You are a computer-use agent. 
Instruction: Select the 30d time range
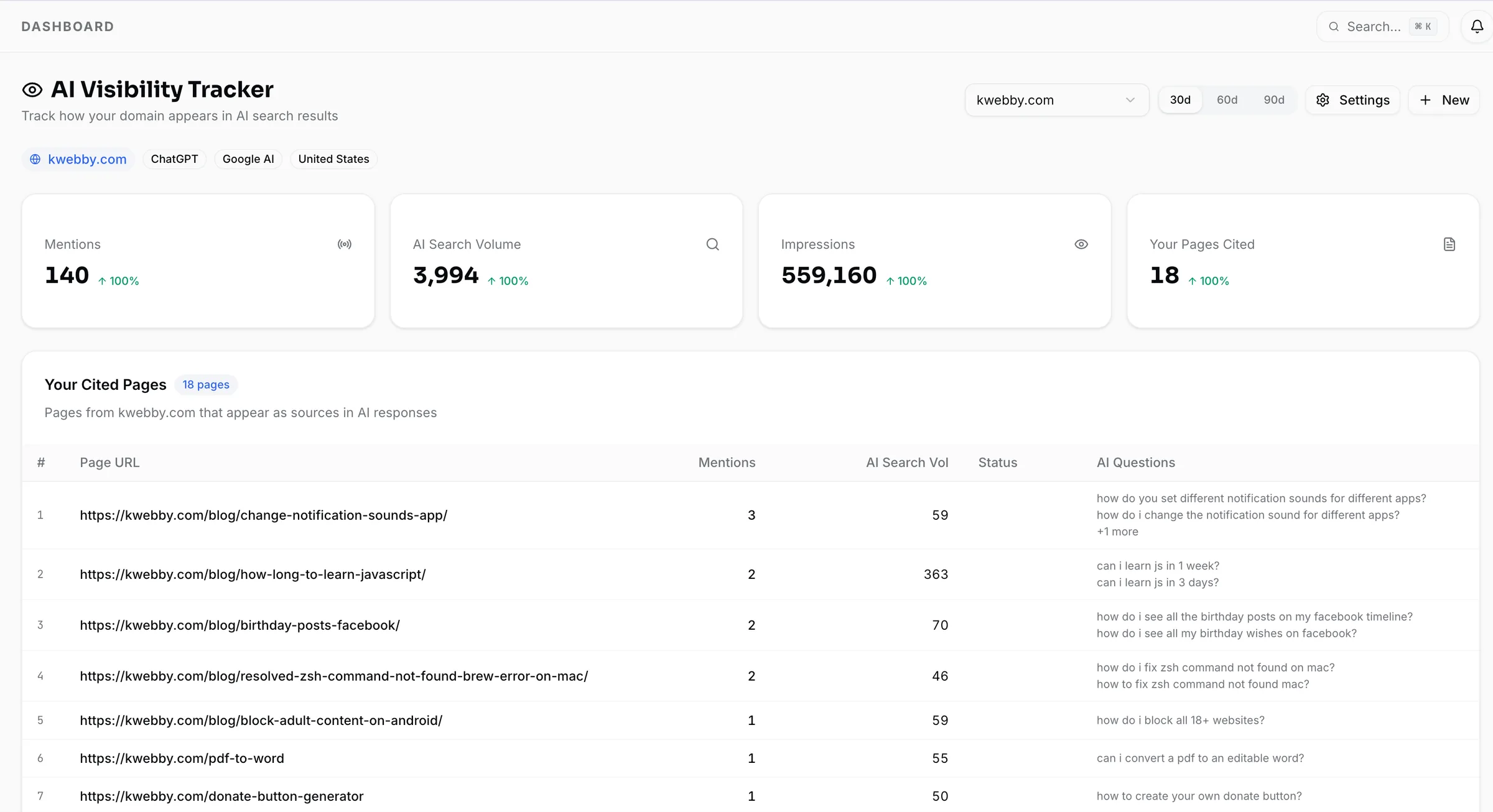point(1180,100)
